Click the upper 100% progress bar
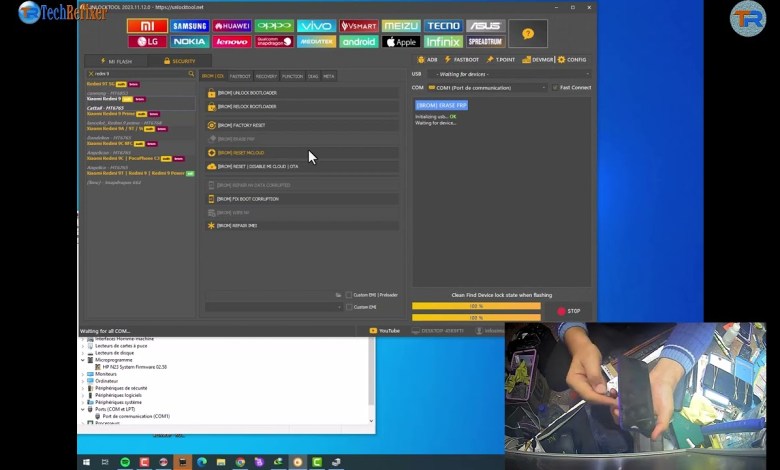780x470 pixels. point(476,306)
